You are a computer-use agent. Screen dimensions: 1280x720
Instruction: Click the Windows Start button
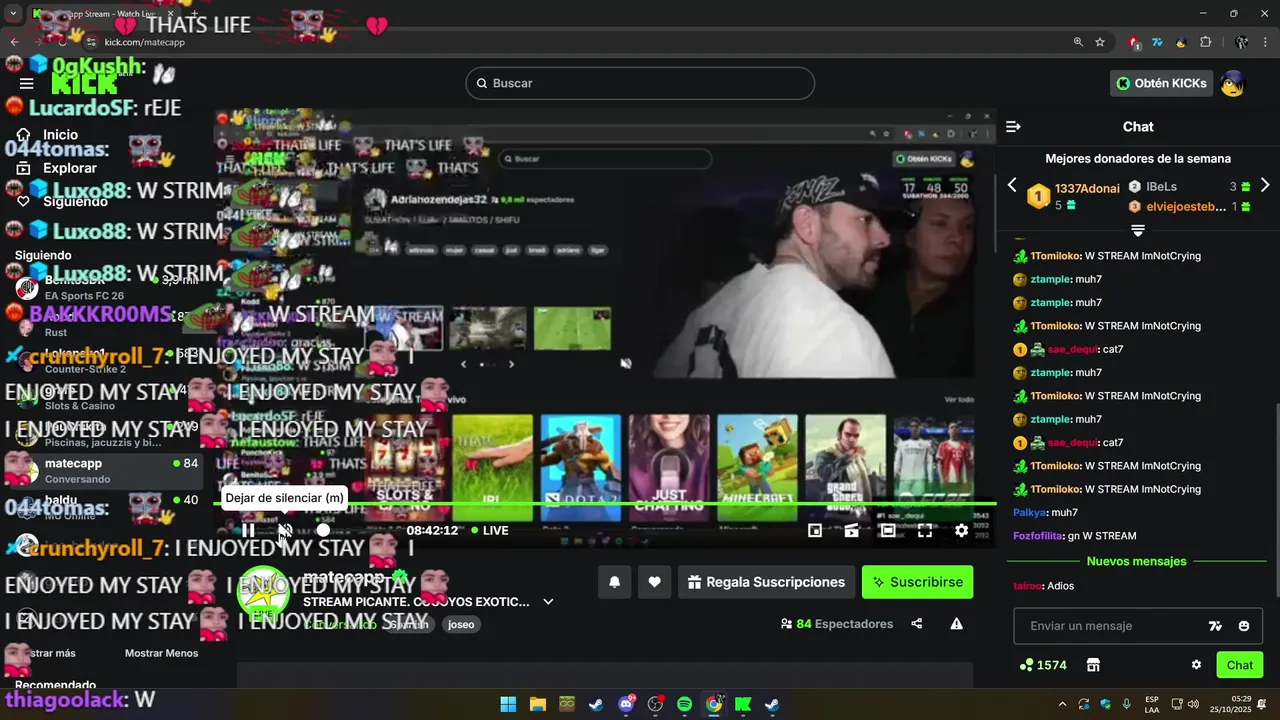508,704
